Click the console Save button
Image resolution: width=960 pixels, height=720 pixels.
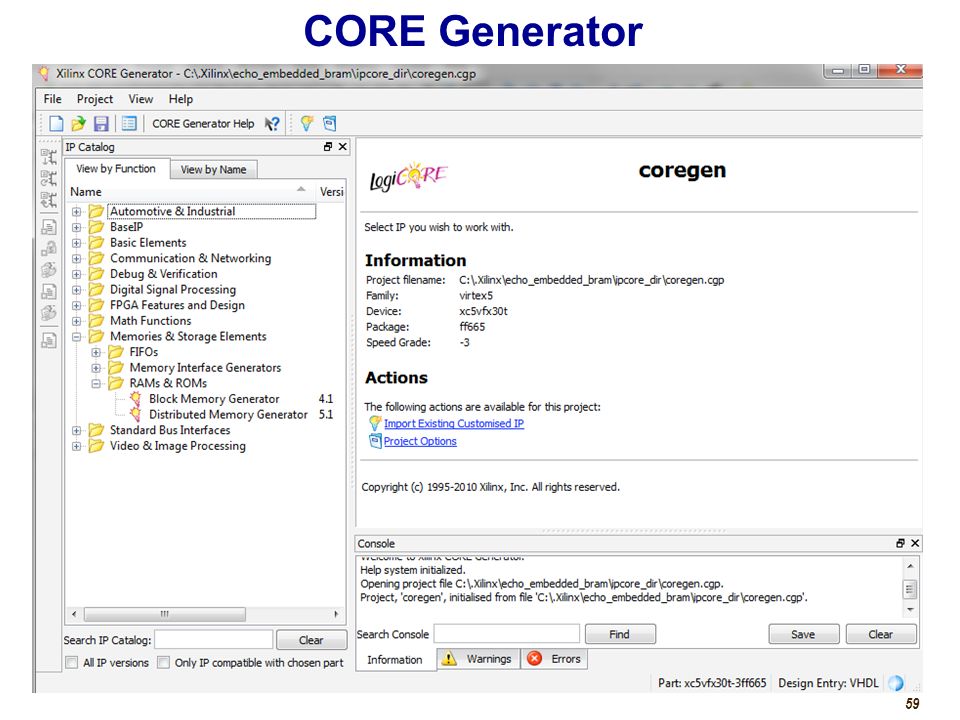803,634
